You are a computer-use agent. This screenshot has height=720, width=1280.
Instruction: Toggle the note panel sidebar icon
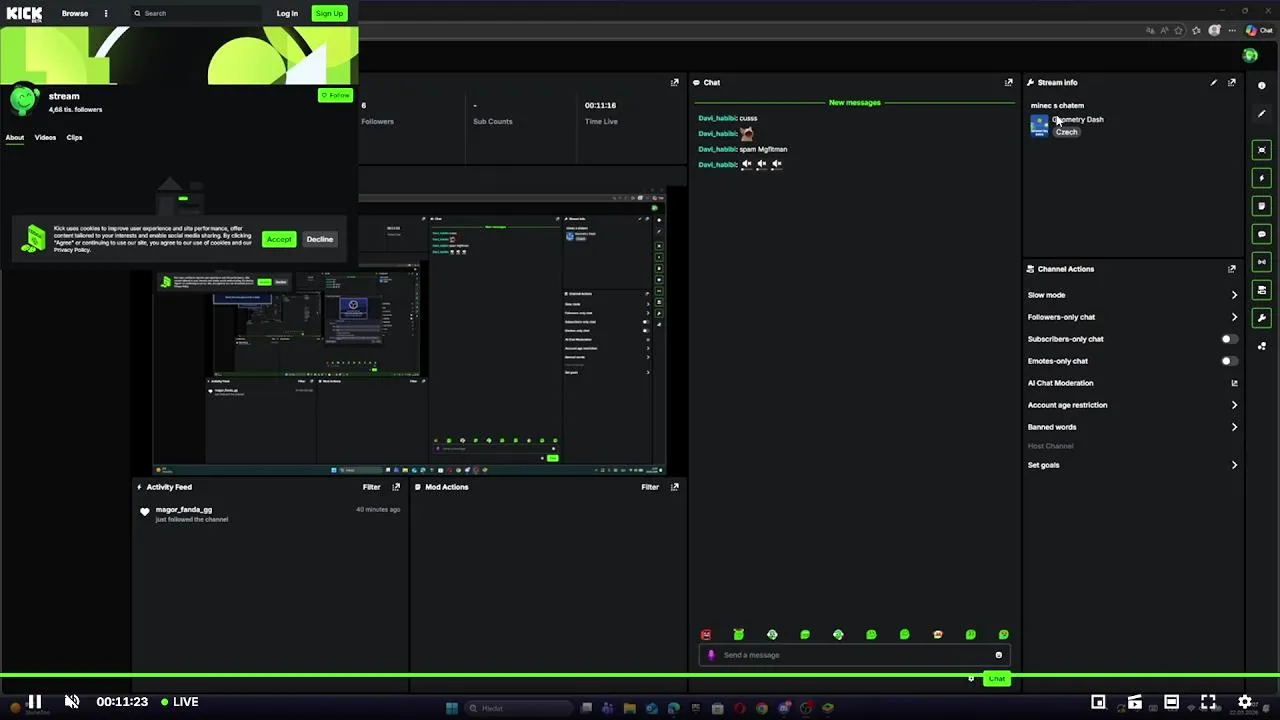[x=1262, y=206]
